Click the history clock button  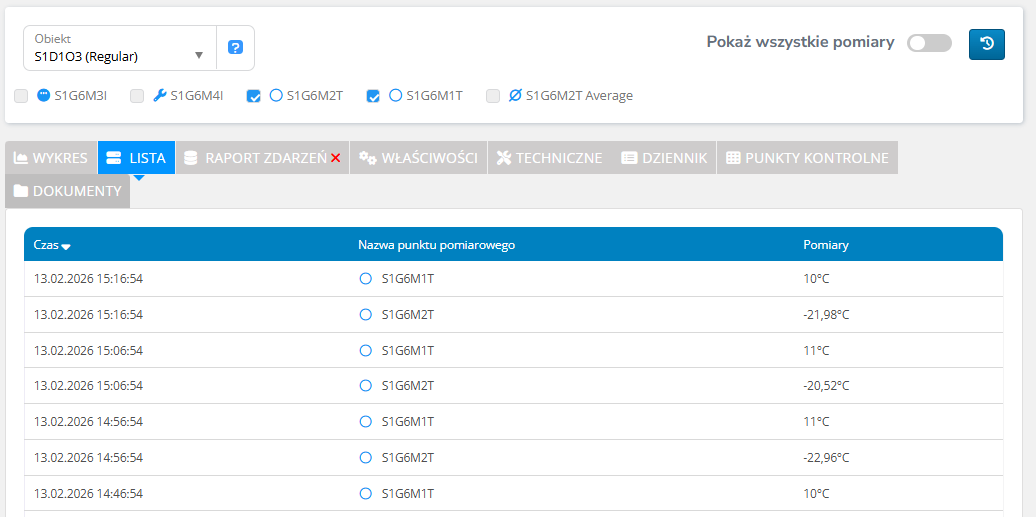[986, 44]
